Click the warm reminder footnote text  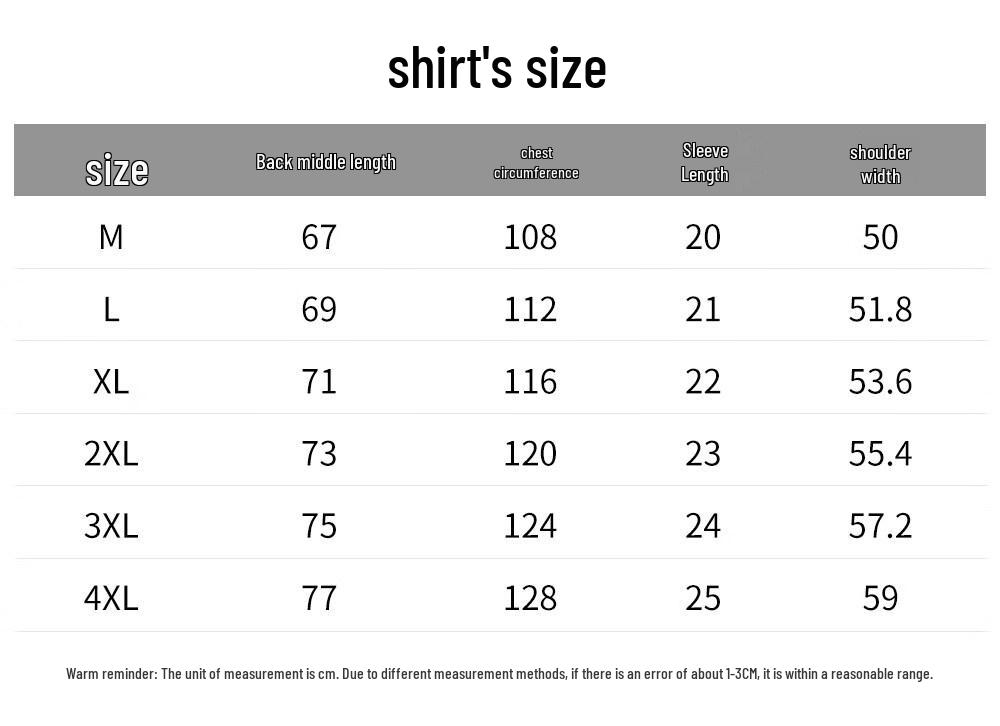pyautogui.click(x=499, y=674)
